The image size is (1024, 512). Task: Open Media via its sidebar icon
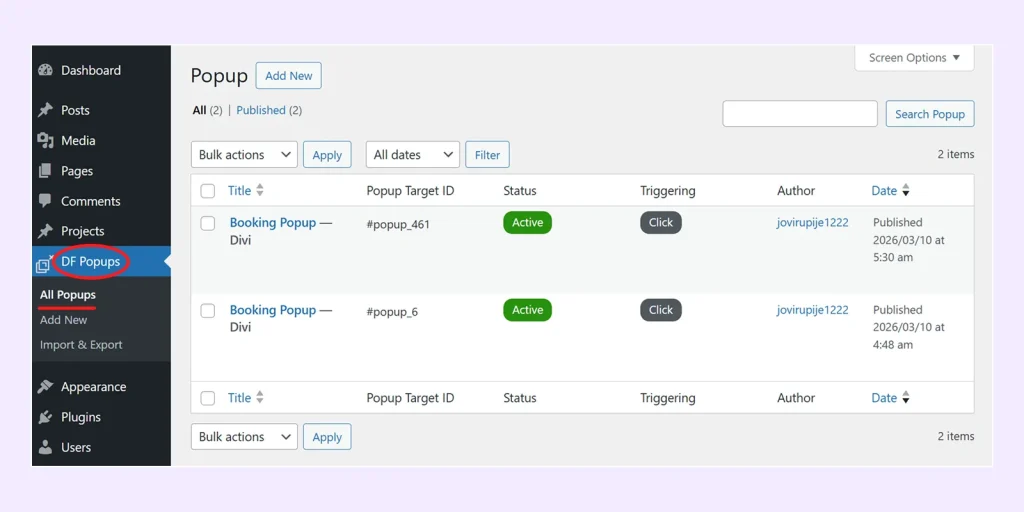[x=45, y=141]
